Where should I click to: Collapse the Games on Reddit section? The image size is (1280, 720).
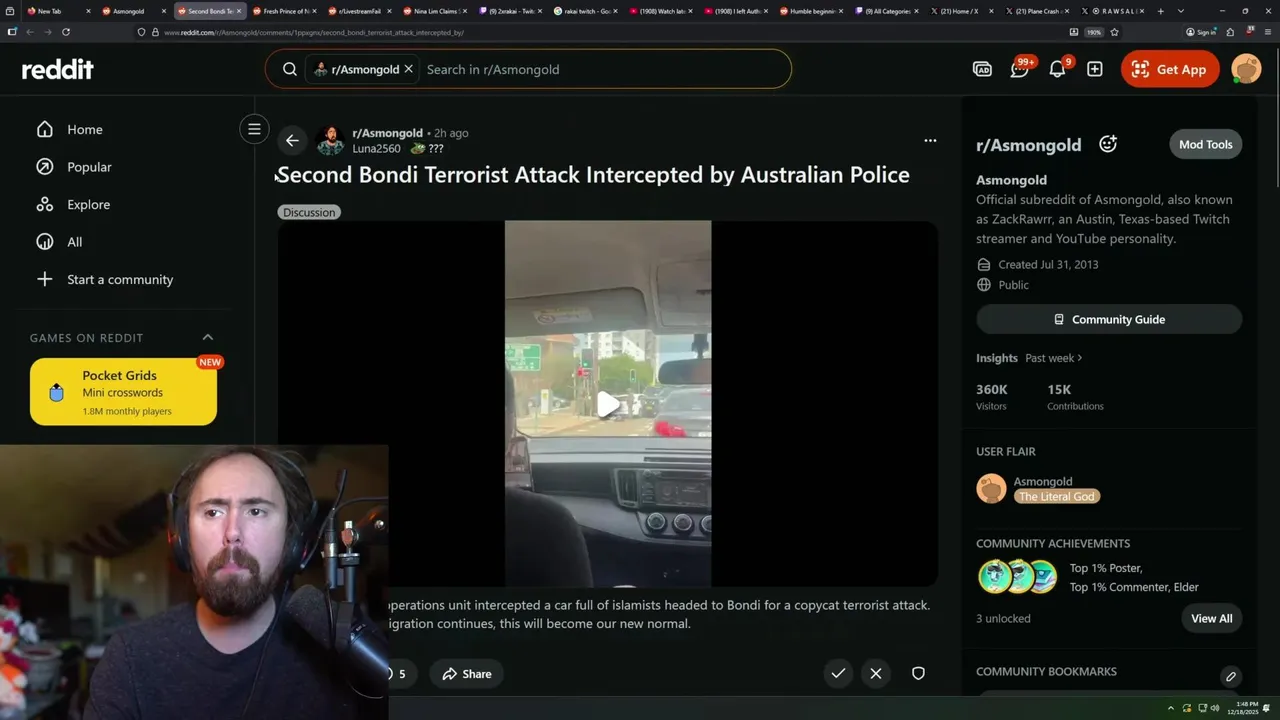(x=208, y=337)
